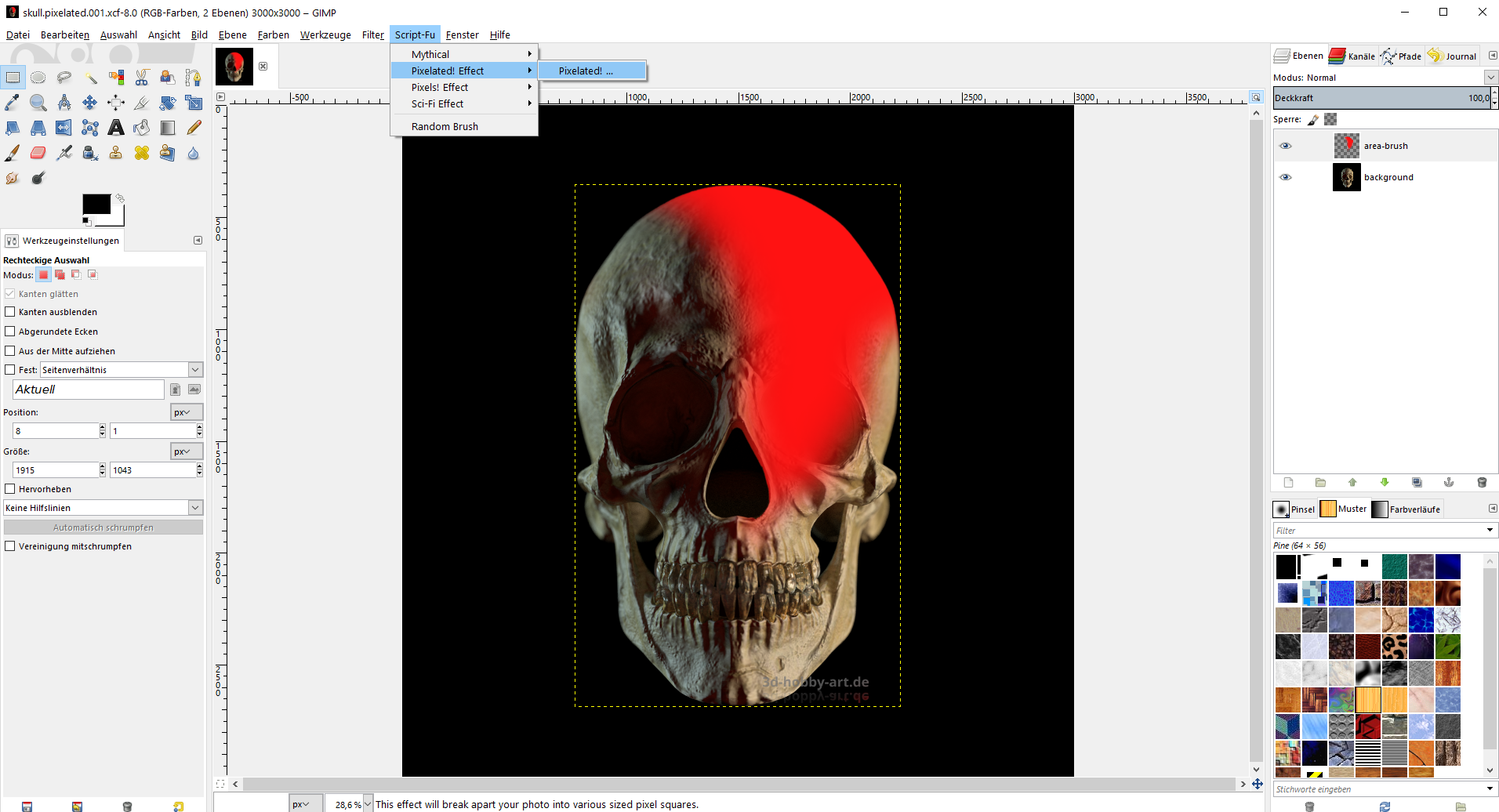Pick the Fuzzy Select magic wand tool

coord(90,77)
